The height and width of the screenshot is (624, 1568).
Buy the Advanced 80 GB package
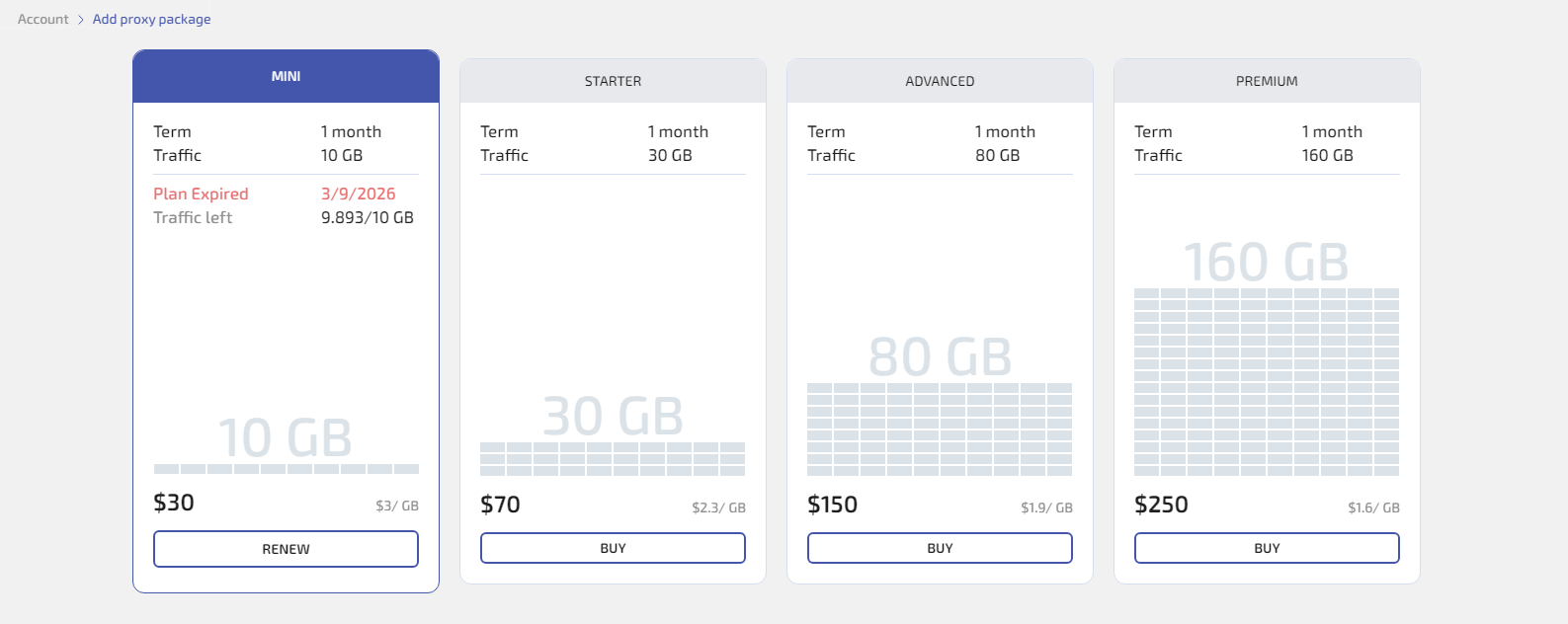[x=940, y=548]
